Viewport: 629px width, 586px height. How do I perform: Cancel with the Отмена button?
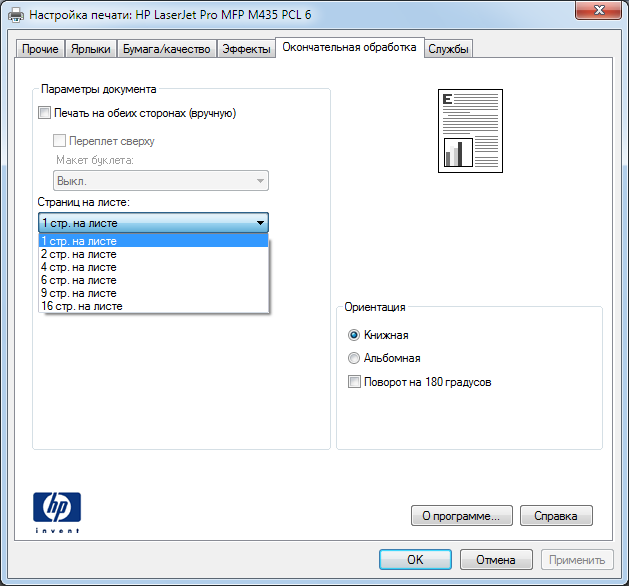496,560
